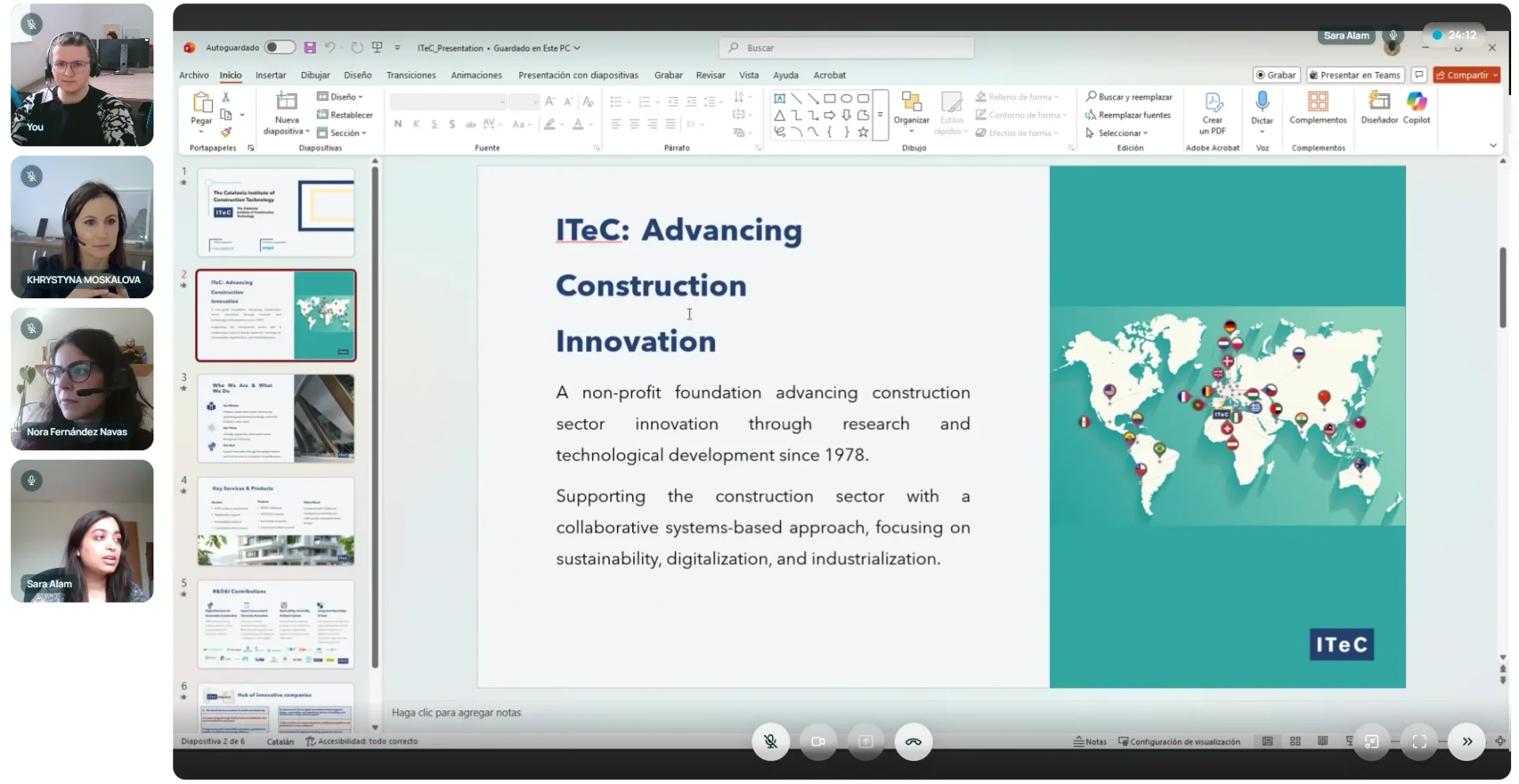Switch to the Transiciones ribbon tab
The width and height of the screenshot is (1519, 784).
pos(411,75)
